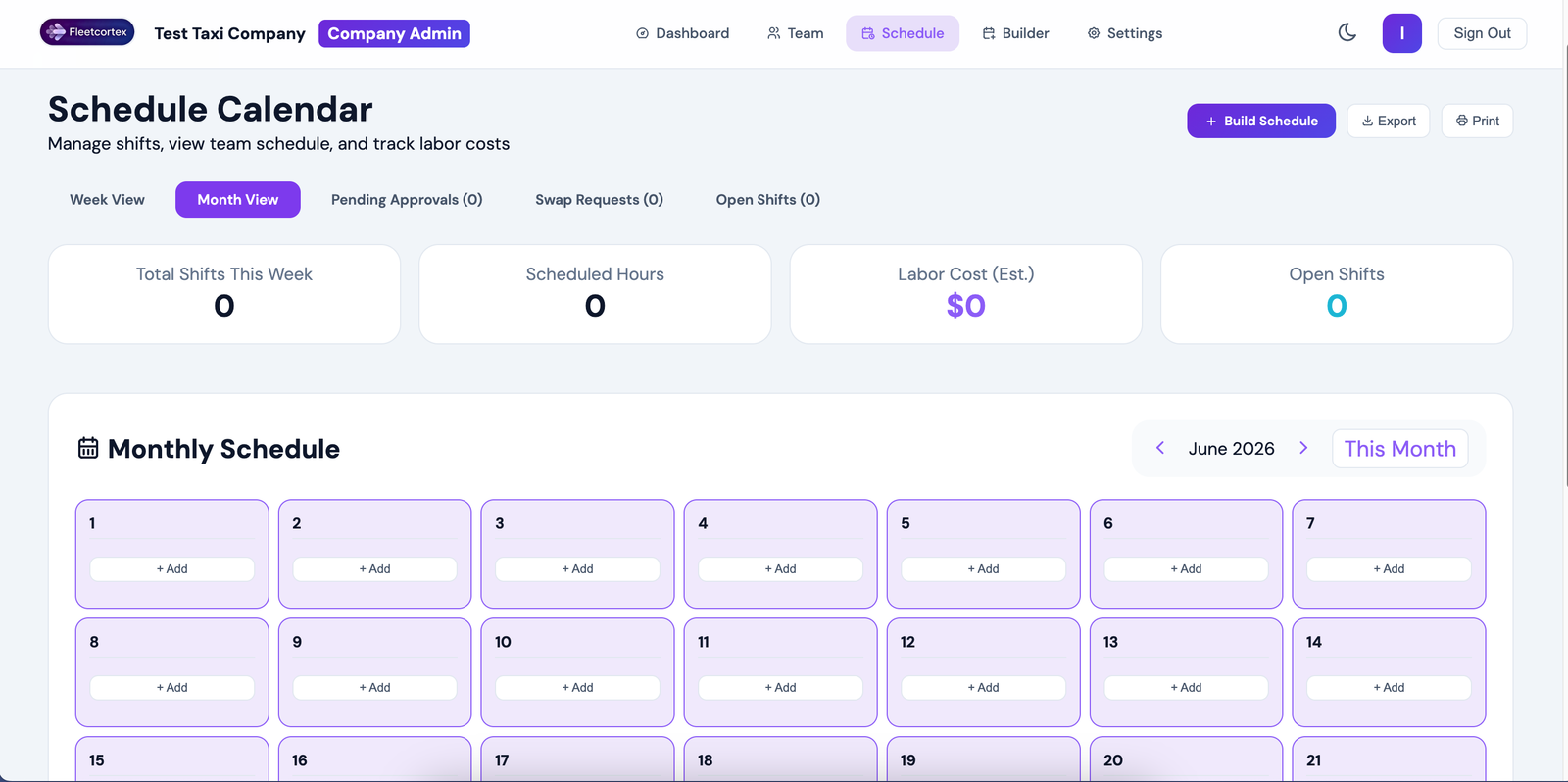
Task: Go to previous month arrow
Action: (1160, 448)
